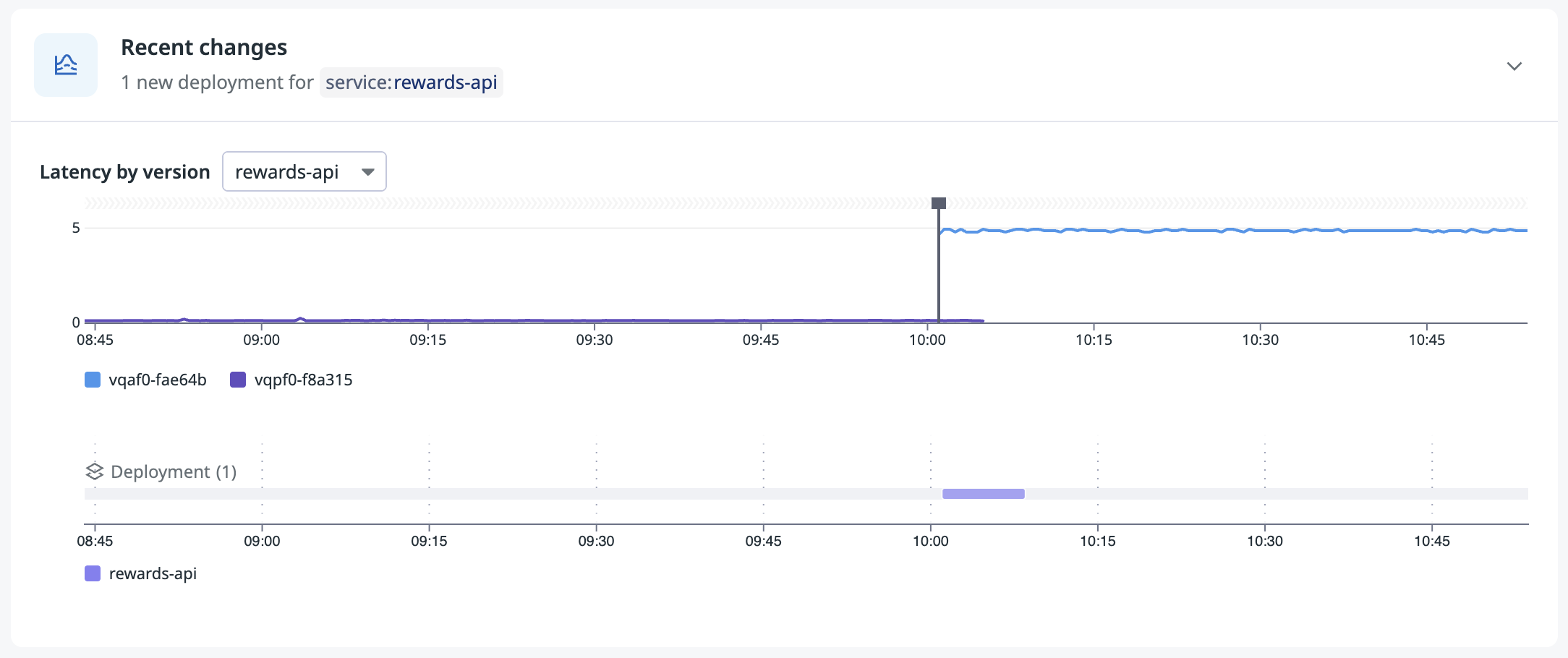Click the purple latency line near 09:30

(595, 320)
